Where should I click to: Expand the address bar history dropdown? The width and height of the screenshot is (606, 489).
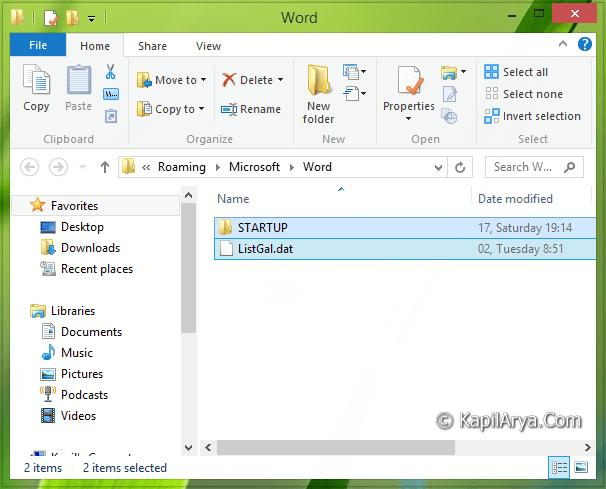coord(438,167)
